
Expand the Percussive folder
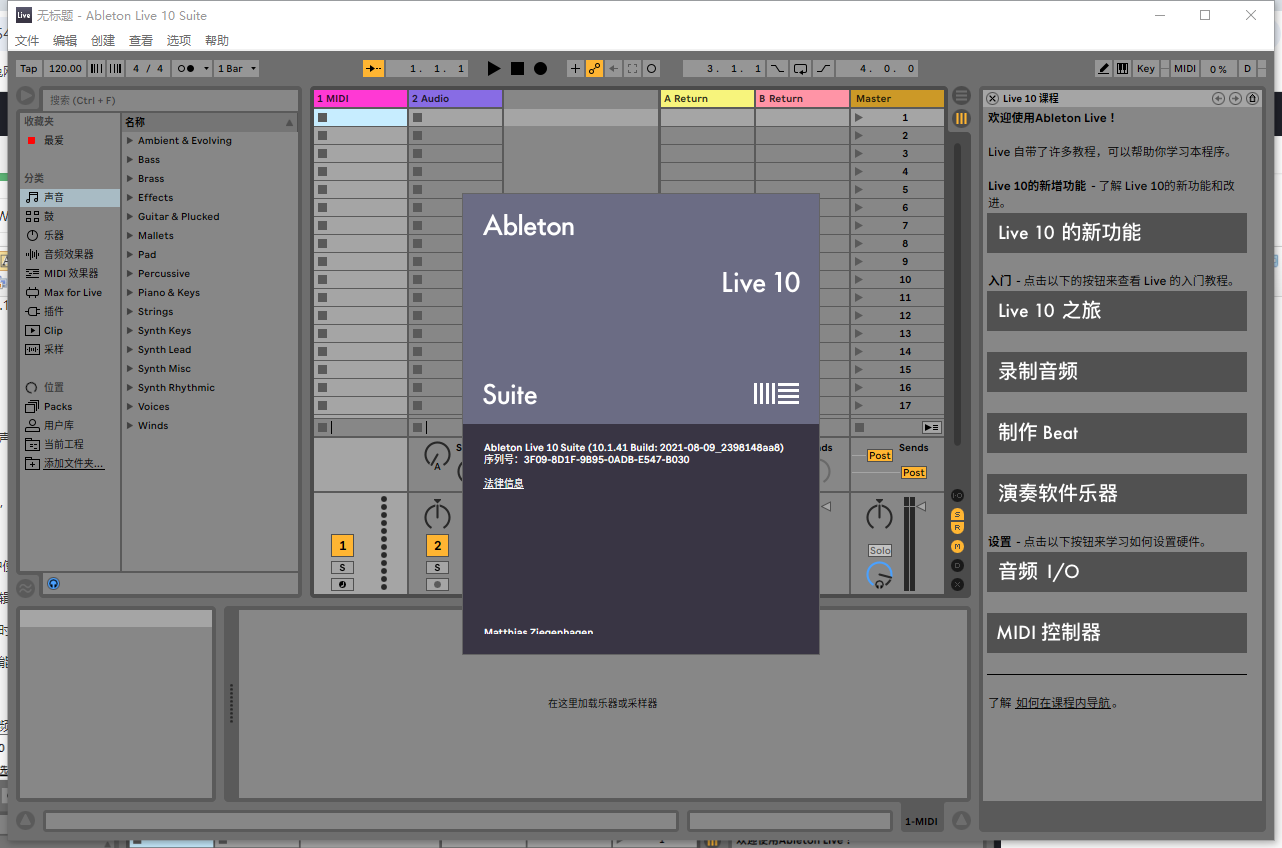point(130,274)
